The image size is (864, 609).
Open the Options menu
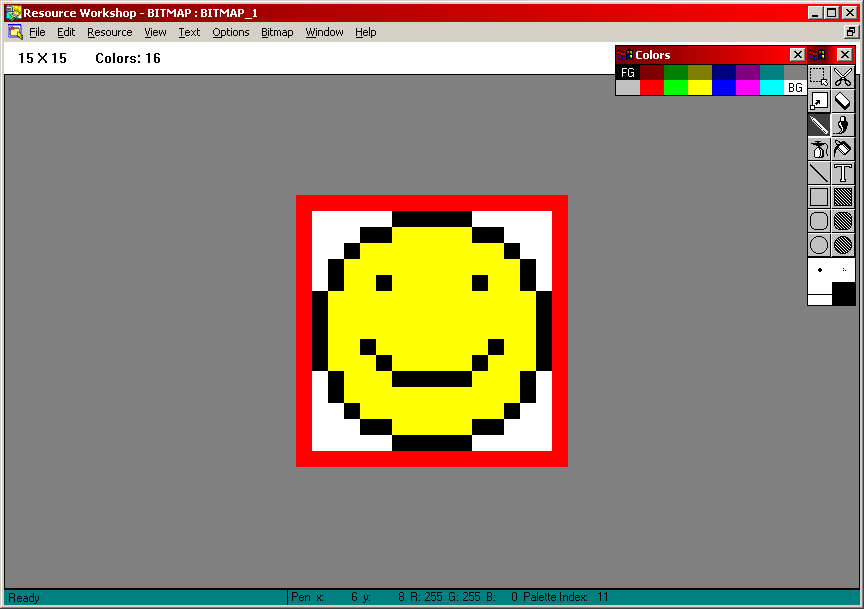[x=230, y=32]
